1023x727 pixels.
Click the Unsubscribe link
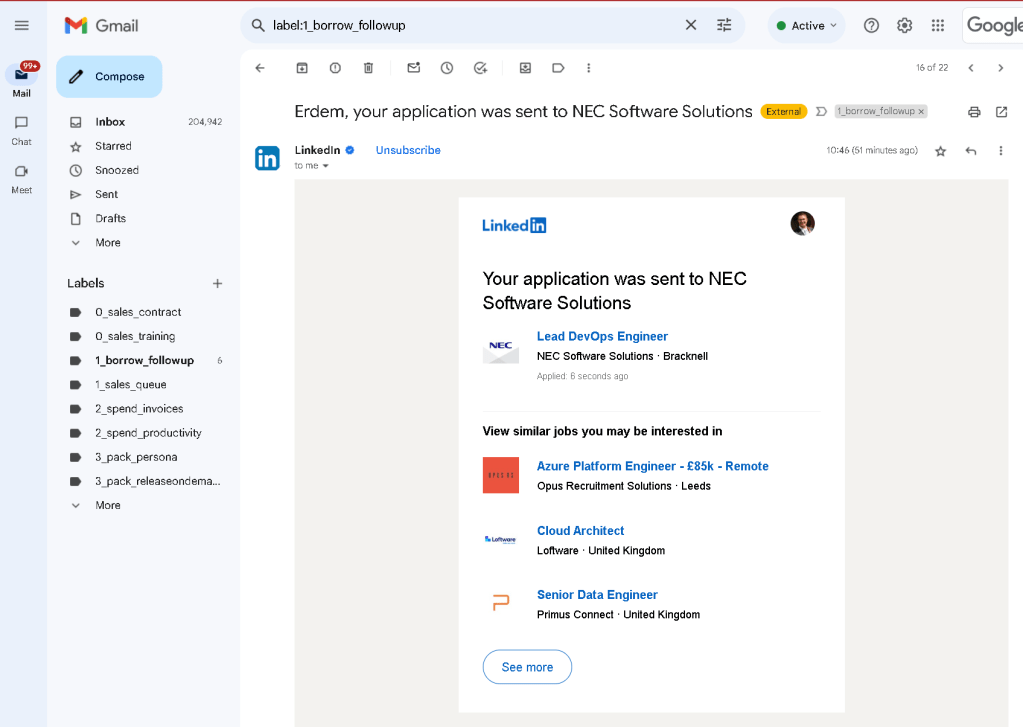pyautogui.click(x=408, y=150)
